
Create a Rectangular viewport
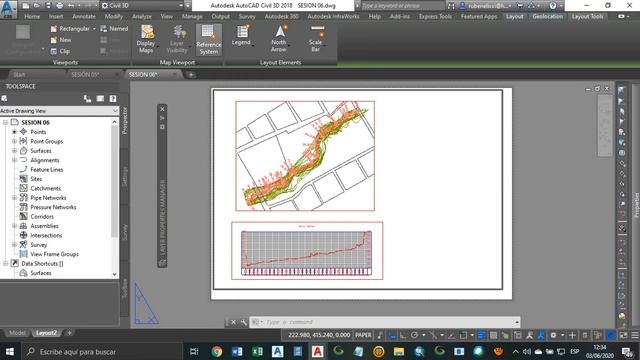click(70, 29)
